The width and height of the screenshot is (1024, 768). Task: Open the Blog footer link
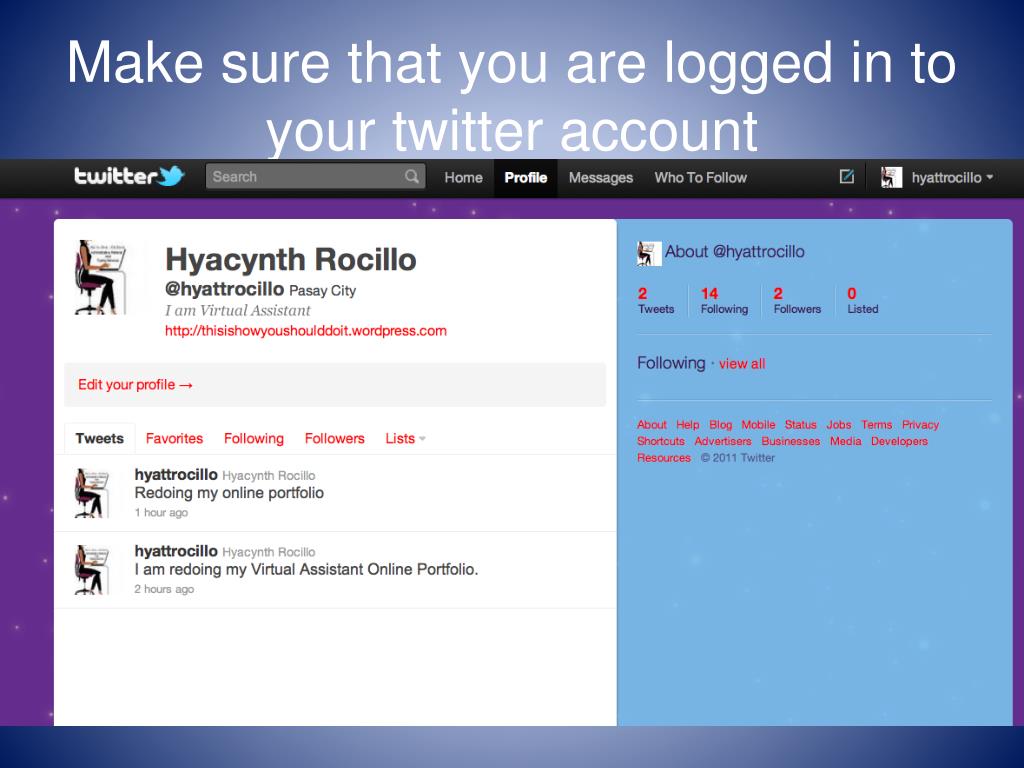coord(720,424)
